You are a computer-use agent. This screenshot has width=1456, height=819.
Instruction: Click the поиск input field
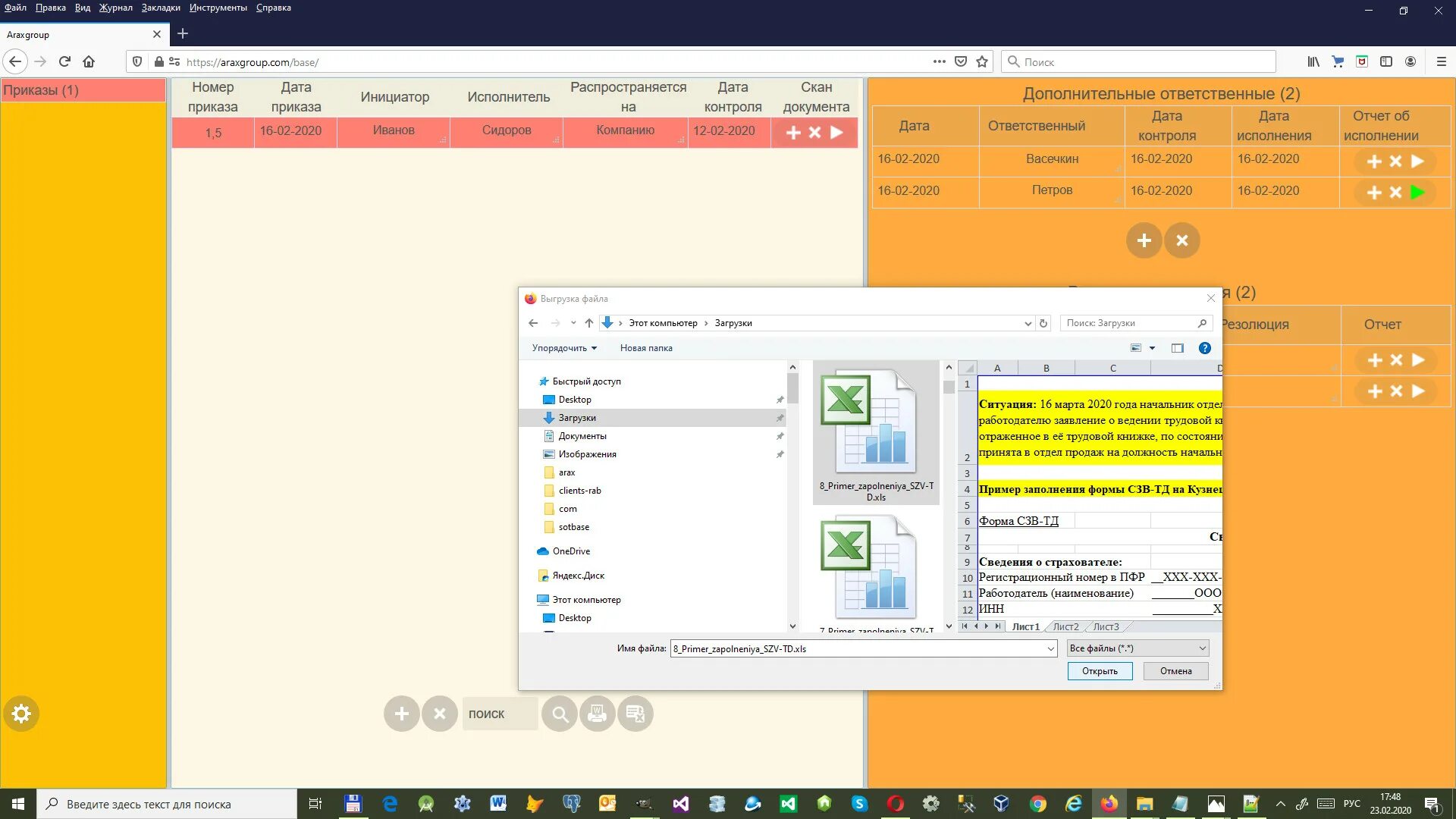point(500,714)
